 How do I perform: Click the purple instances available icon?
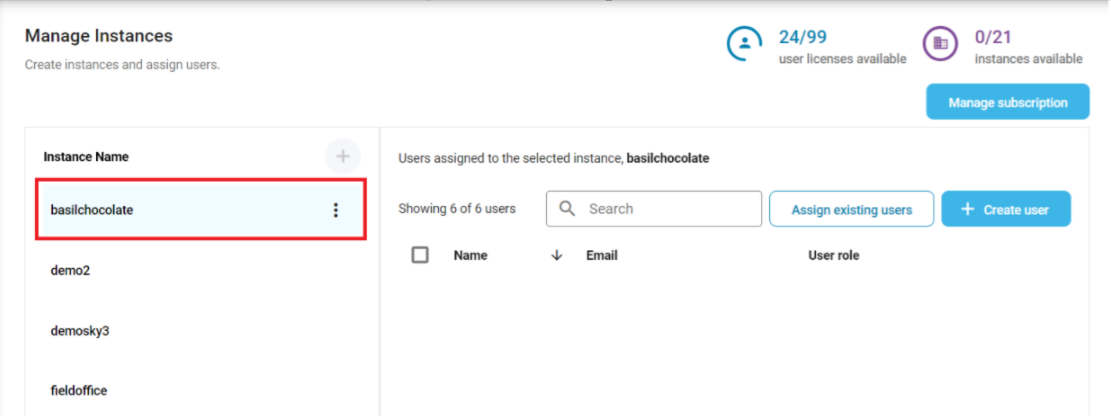pyautogui.click(x=939, y=43)
